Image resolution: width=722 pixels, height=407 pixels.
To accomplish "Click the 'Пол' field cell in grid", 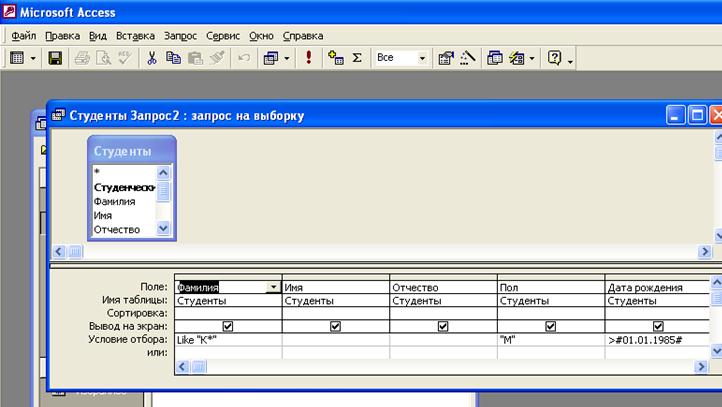I will pyautogui.click(x=551, y=287).
